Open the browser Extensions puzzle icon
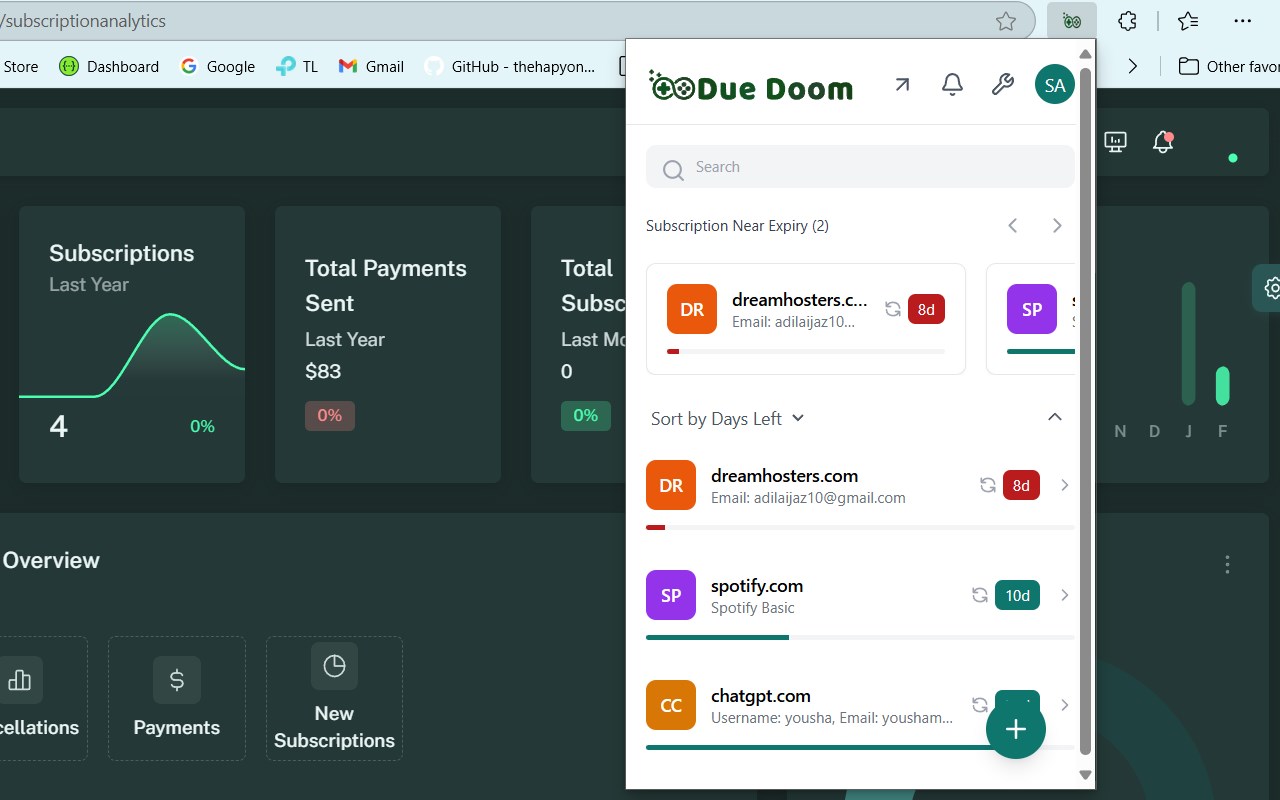Viewport: 1280px width, 800px height. (x=1127, y=21)
